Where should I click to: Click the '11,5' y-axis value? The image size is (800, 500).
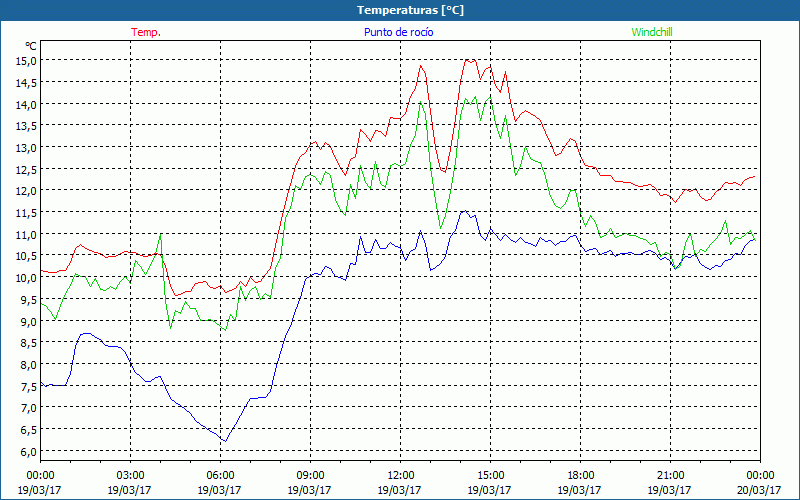click(x=27, y=213)
